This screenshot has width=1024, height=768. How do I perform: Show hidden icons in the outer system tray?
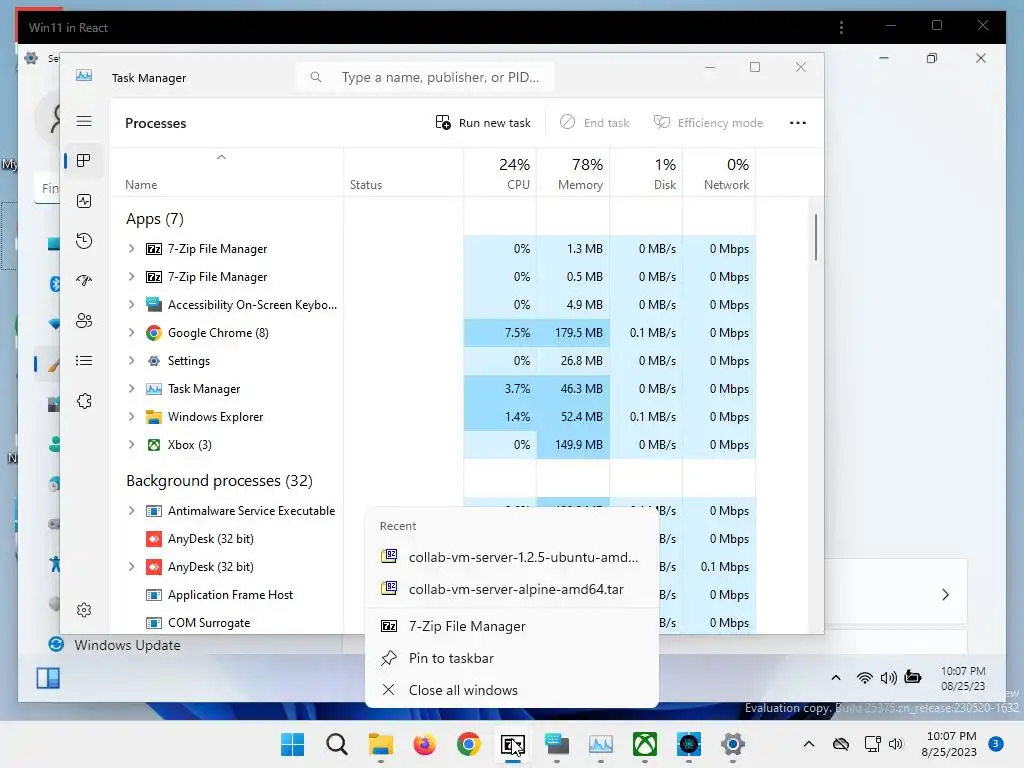coord(808,744)
